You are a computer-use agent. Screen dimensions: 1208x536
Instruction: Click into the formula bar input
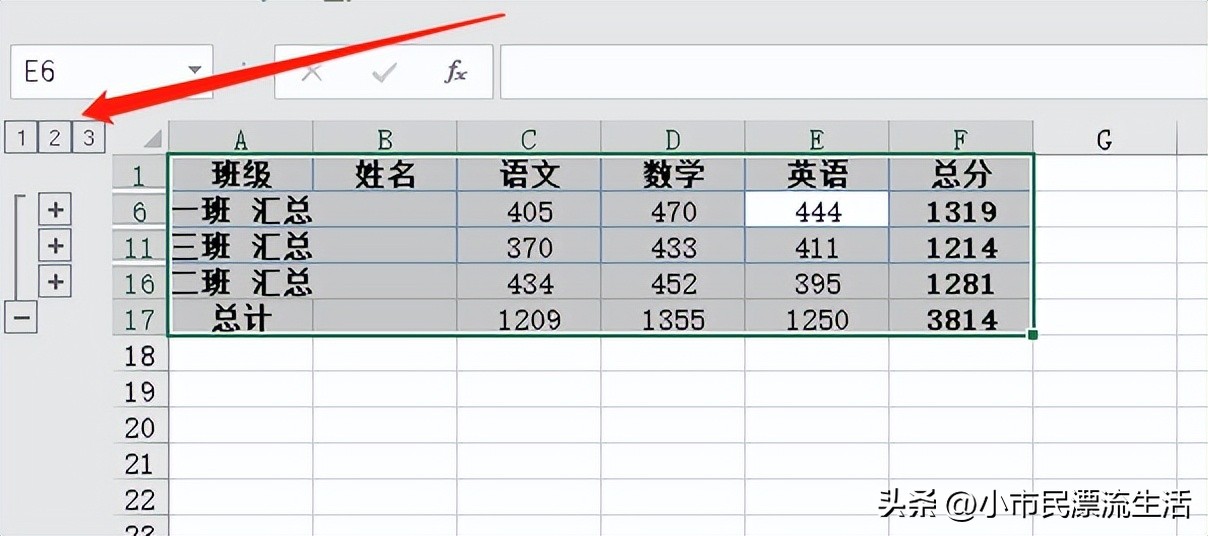[x=854, y=71]
